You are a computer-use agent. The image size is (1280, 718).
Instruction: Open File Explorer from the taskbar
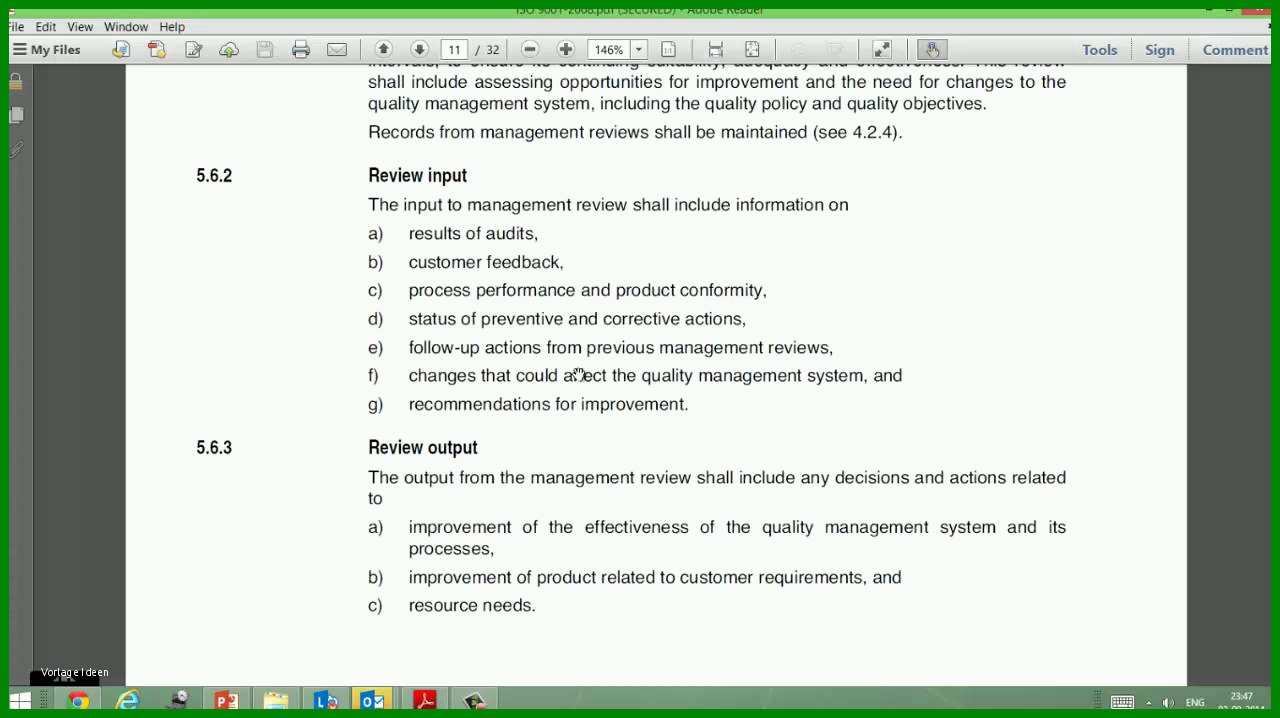275,701
